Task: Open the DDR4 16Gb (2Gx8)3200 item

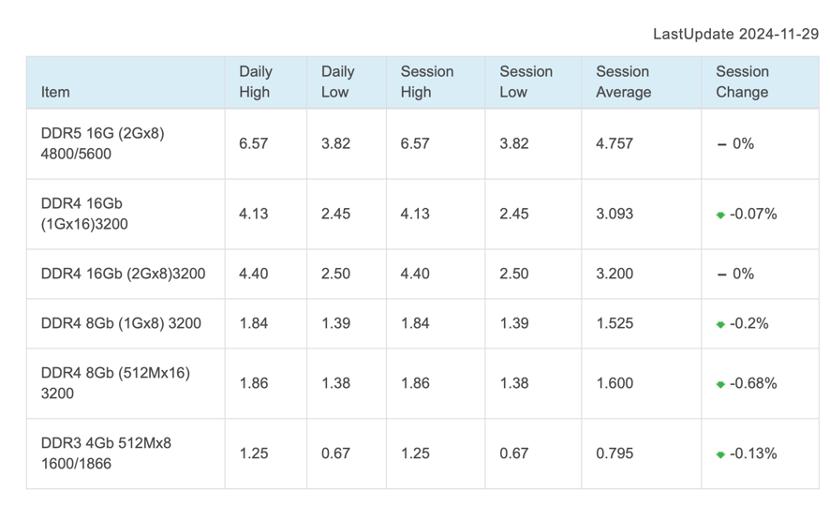Action: [x=123, y=274]
